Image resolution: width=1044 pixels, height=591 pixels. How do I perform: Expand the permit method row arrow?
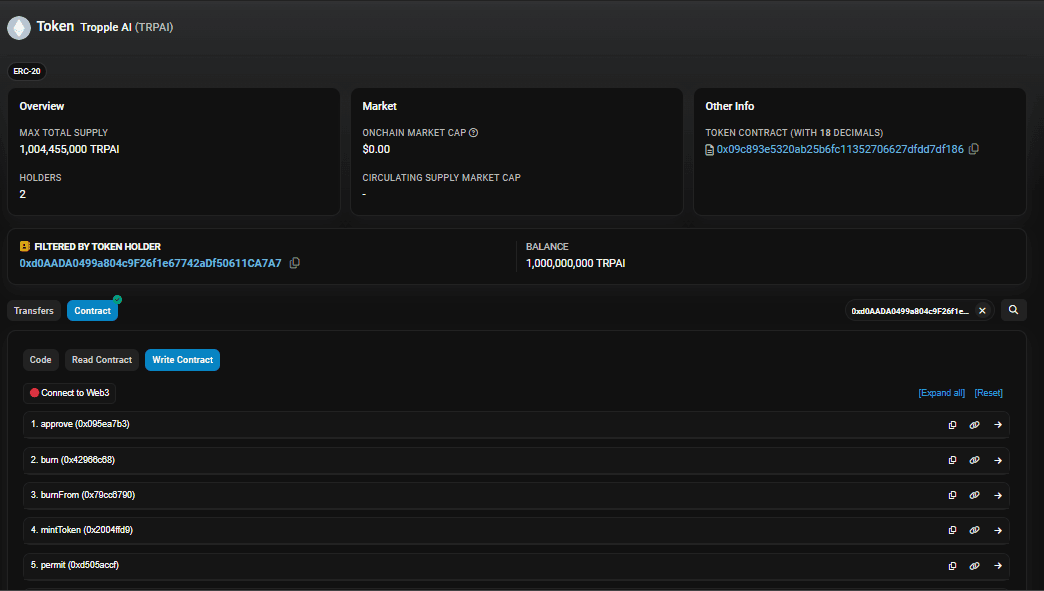click(998, 566)
